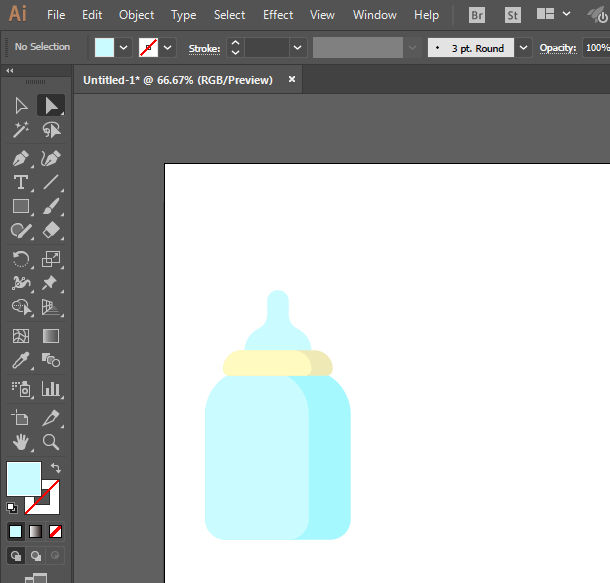Viewport: 610px width, 583px height.
Task: Pick the Rectangle tool
Action: pyautogui.click(x=20, y=207)
